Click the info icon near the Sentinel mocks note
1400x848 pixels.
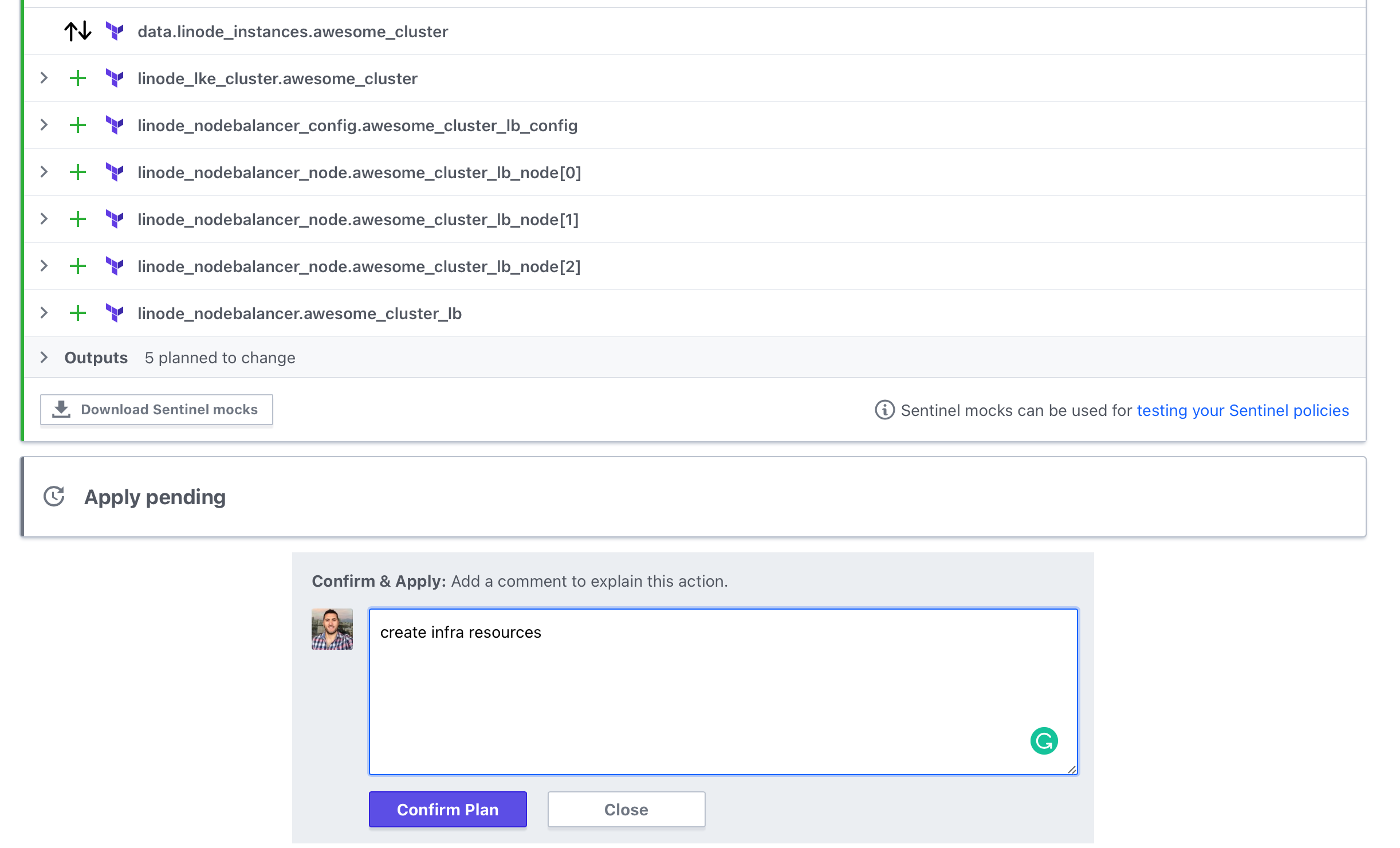[884, 410]
